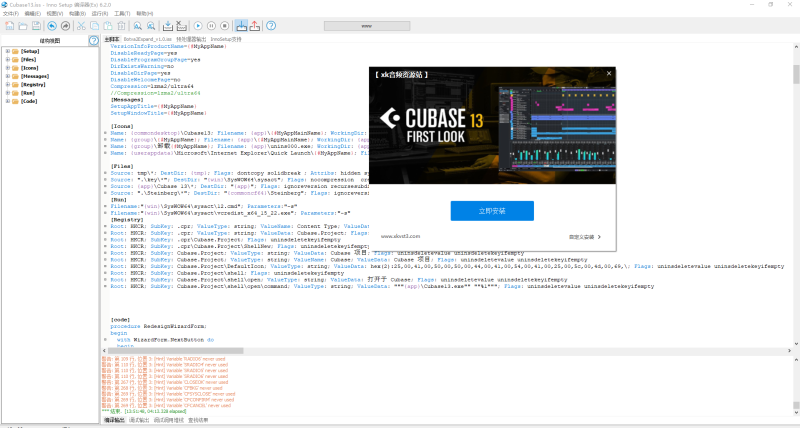The width and height of the screenshot is (800, 428).
Task: Open the 文件(F) menu
Action: pyautogui.click(x=11, y=13)
